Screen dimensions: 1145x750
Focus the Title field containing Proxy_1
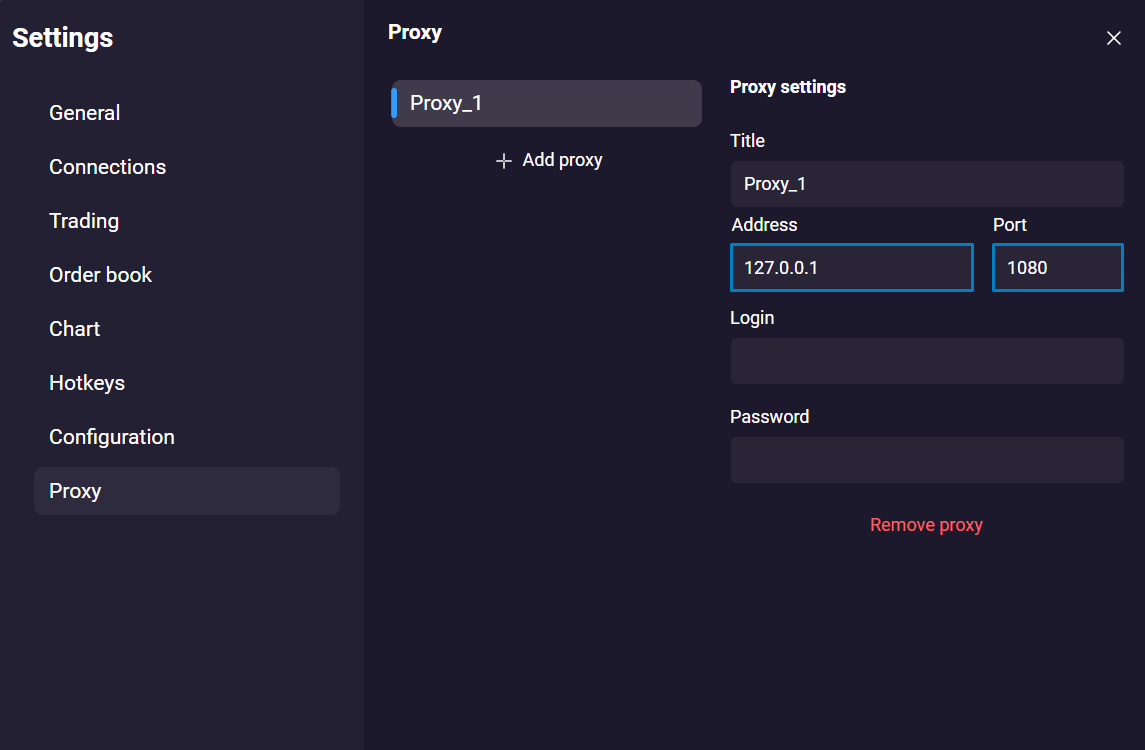[x=927, y=184]
